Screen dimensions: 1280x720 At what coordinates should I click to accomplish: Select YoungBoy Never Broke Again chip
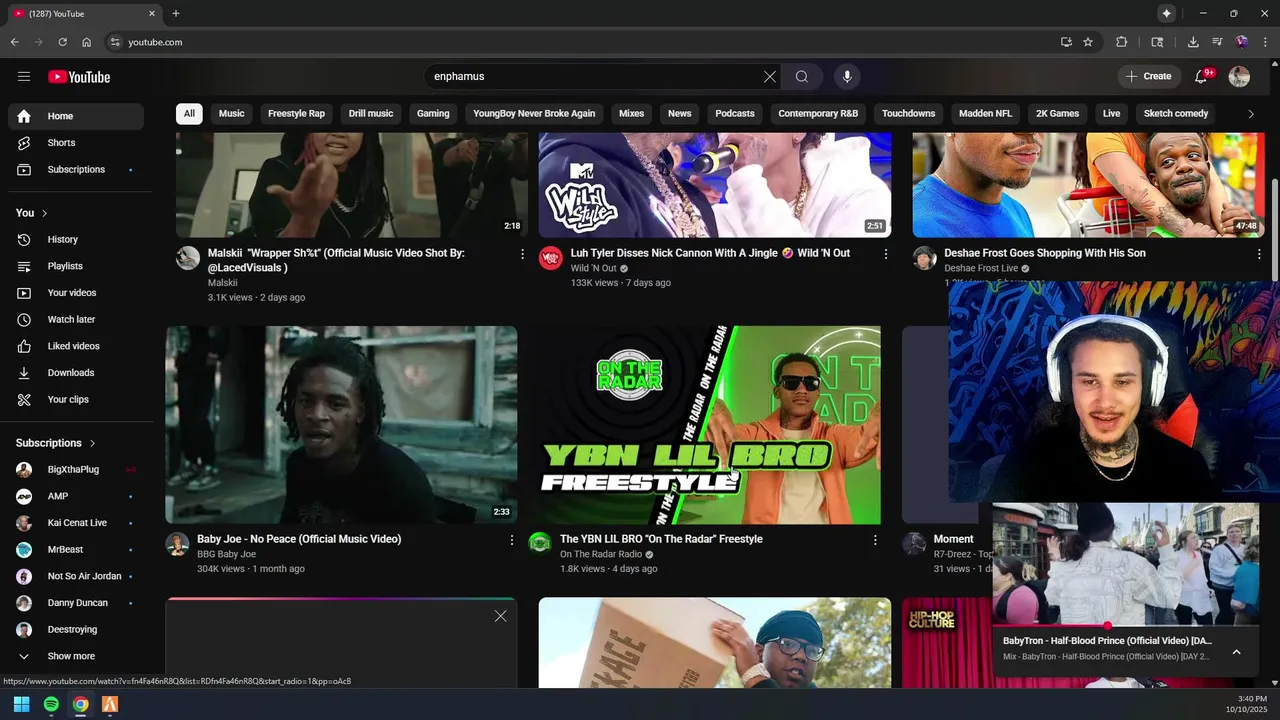click(x=534, y=114)
